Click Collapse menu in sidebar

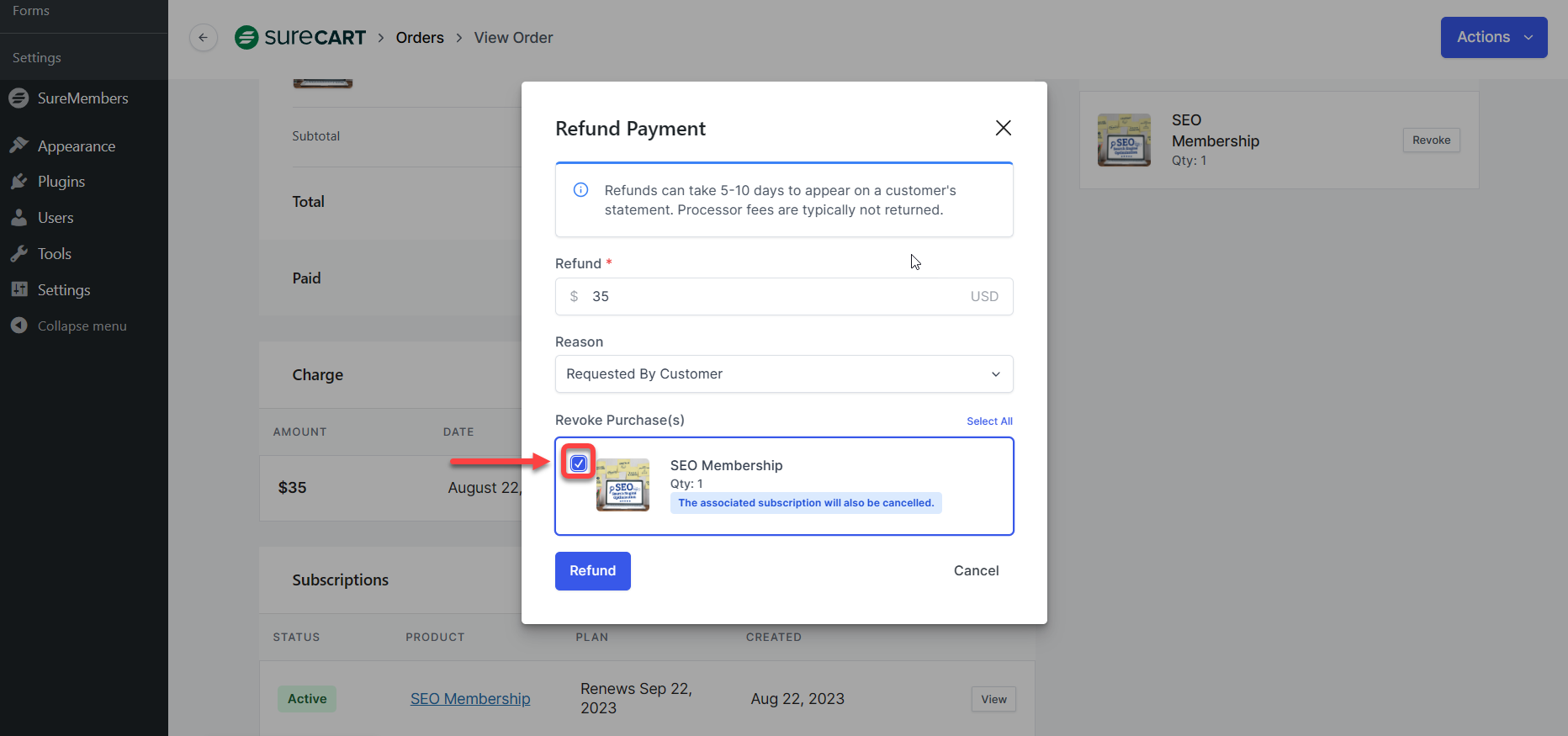point(82,326)
